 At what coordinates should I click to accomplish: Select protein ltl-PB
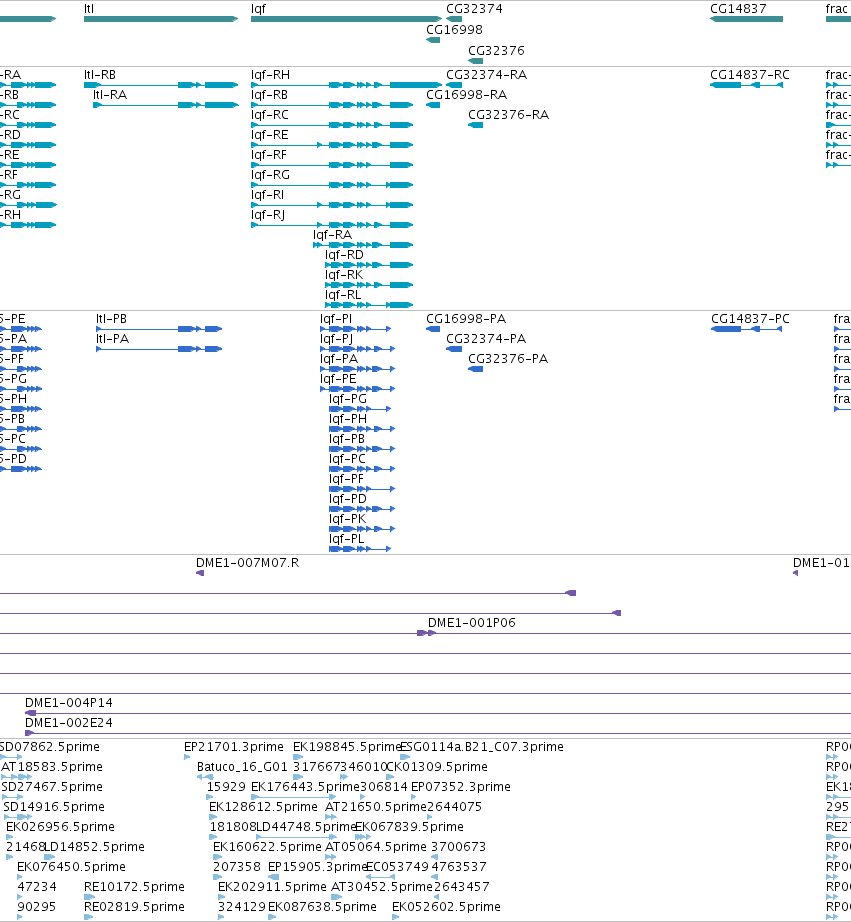(x=159, y=329)
